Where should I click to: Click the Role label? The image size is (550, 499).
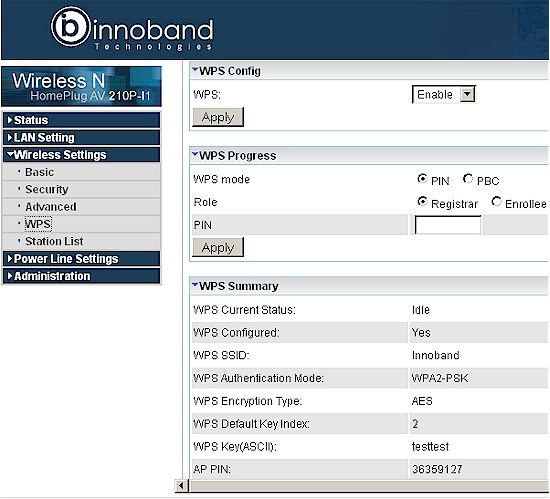[x=205, y=202]
